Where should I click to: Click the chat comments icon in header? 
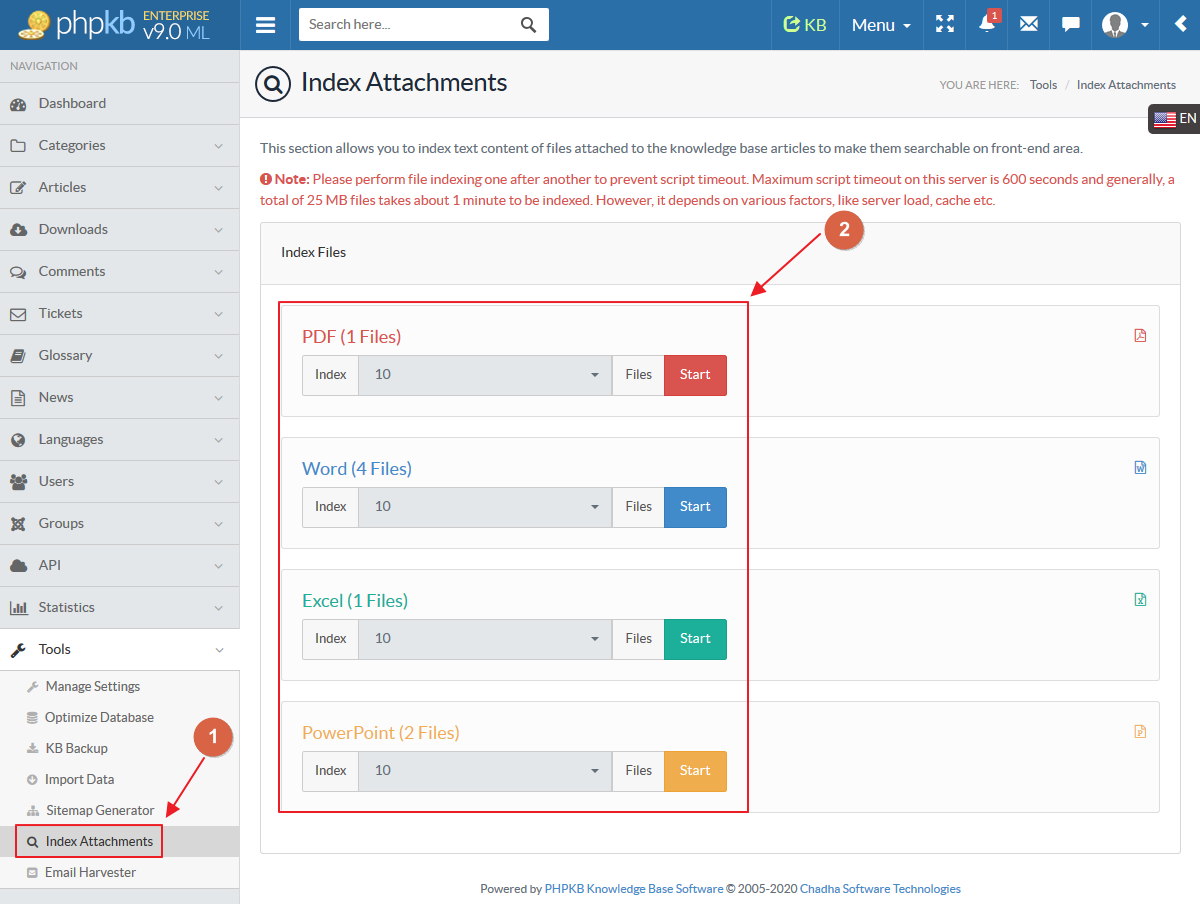point(1070,25)
